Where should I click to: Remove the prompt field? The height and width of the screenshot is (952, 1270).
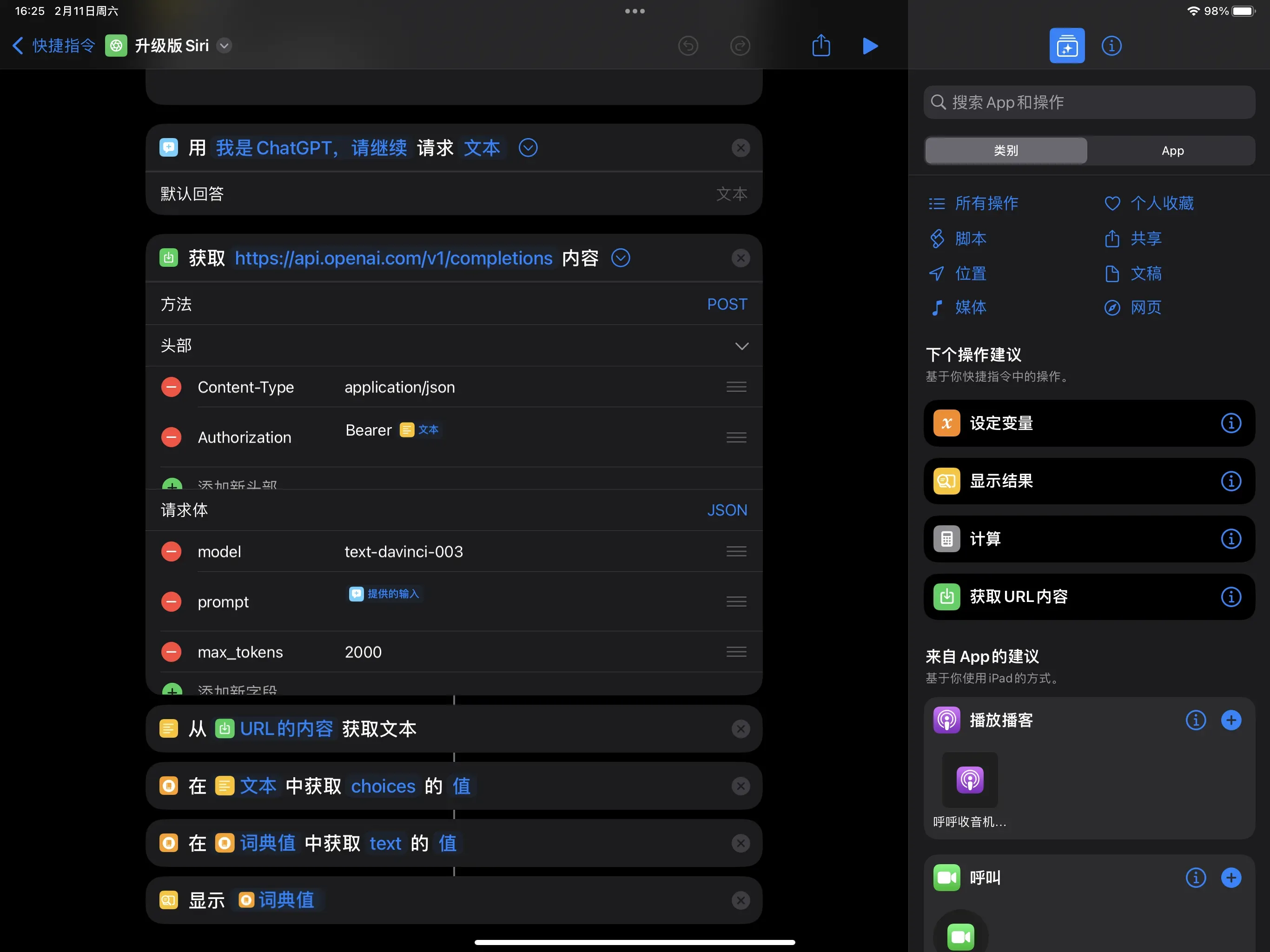pos(171,602)
